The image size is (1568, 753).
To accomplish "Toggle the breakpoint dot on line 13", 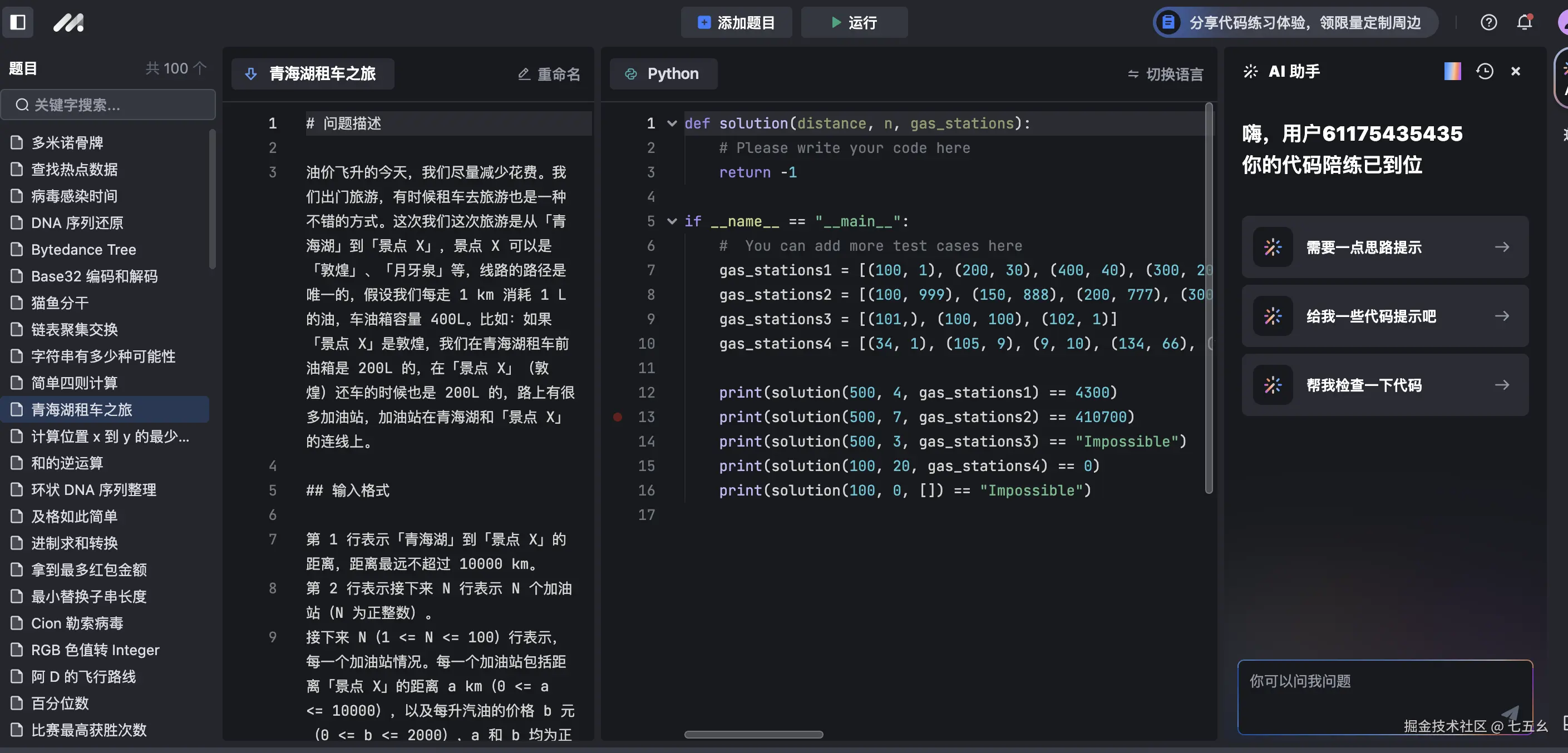I will tap(618, 417).
